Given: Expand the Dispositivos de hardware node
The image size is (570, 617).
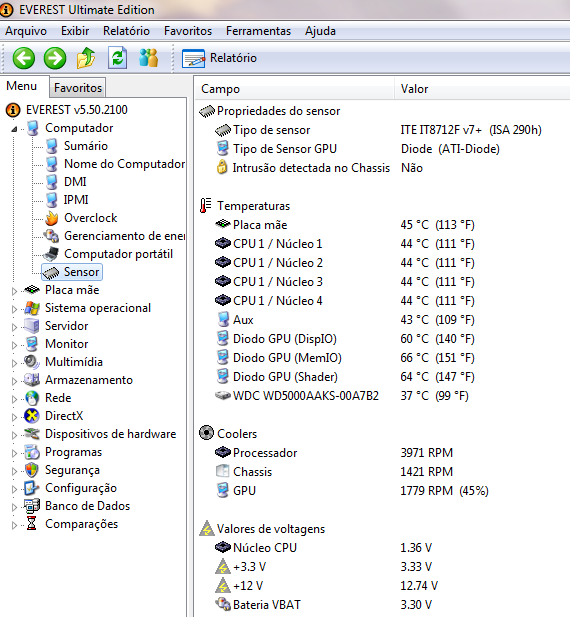Looking at the screenshot, I should pos(14,435).
